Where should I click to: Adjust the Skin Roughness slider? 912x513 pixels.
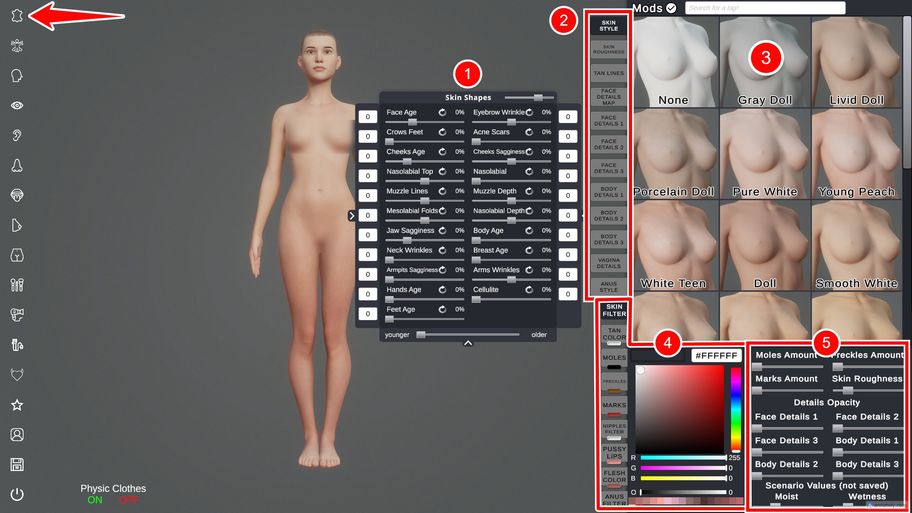tap(867, 391)
